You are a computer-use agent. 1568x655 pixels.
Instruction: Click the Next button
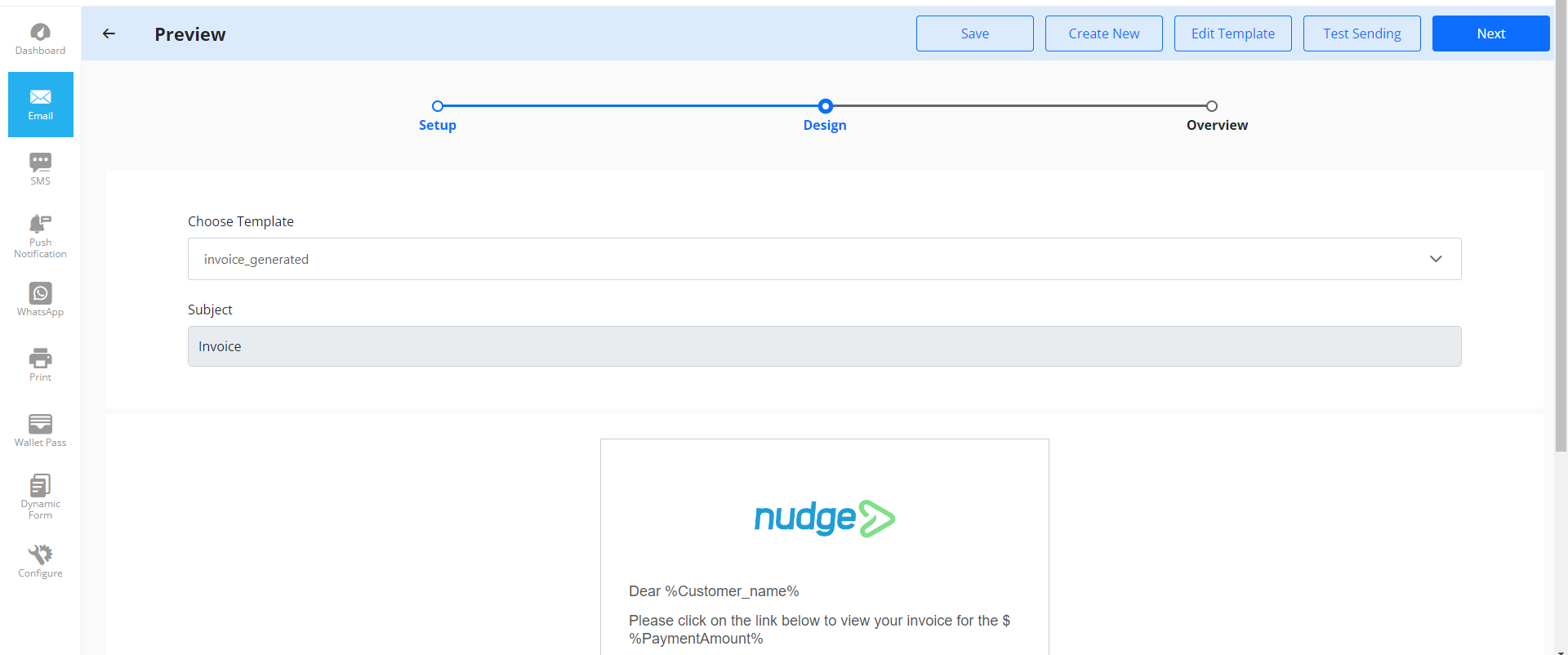click(x=1490, y=33)
